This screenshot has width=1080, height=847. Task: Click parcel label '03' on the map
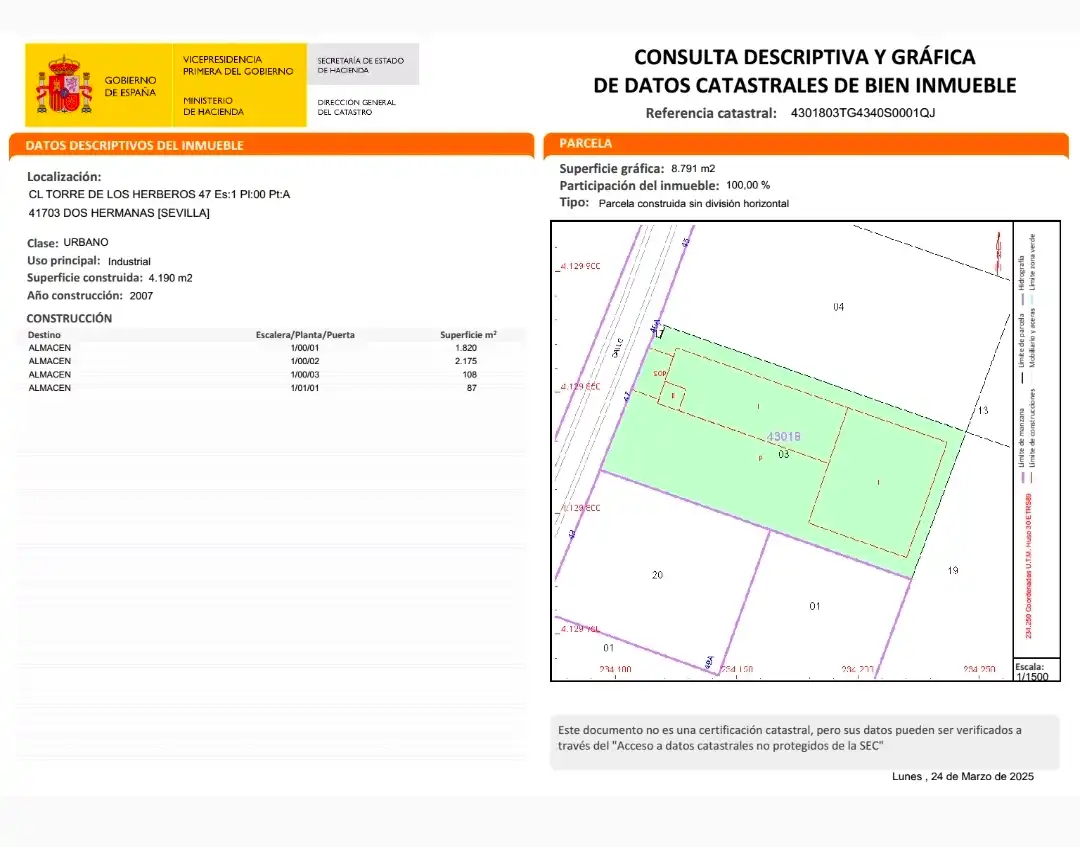(784, 454)
